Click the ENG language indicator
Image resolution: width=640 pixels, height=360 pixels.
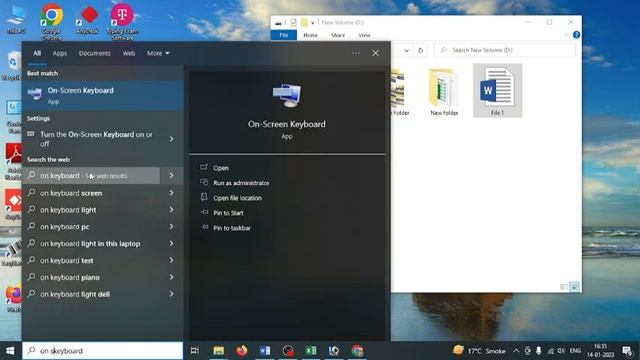pyautogui.click(x=575, y=351)
